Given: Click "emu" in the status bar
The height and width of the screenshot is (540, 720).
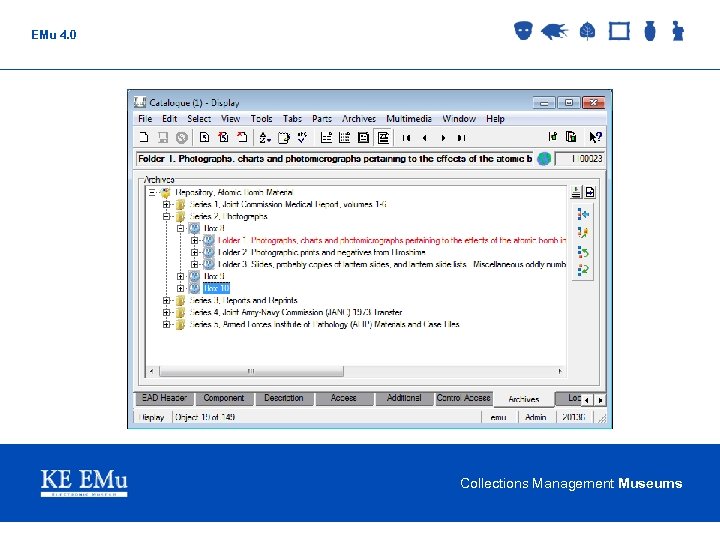Looking at the screenshot, I should [x=498, y=417].
